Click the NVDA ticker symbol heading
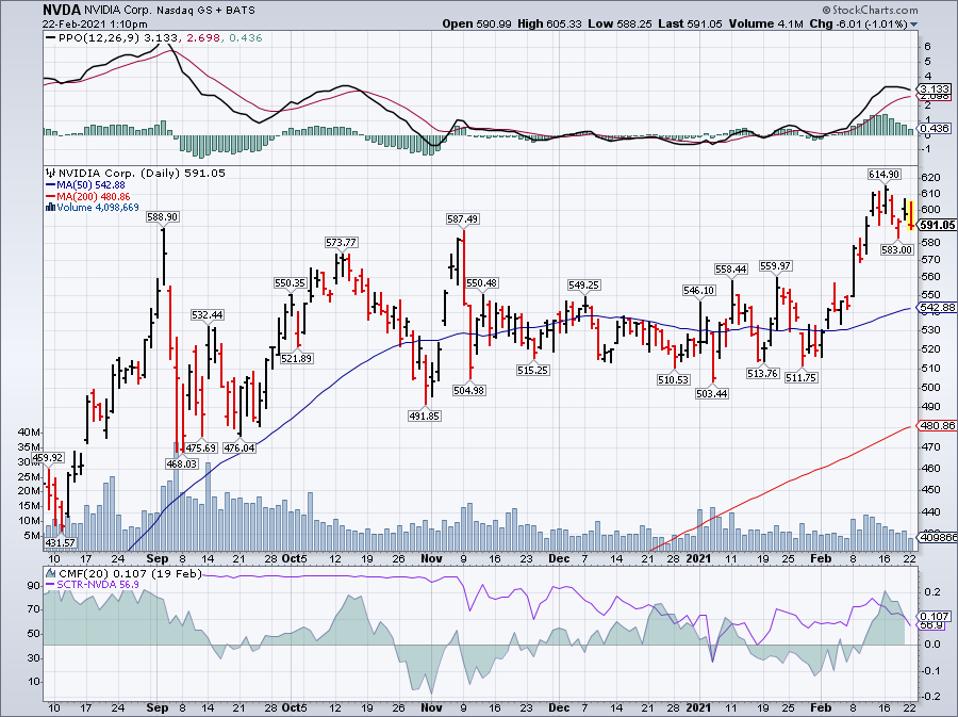The height and width of the screenshot is (717, 958). [61, 10]
